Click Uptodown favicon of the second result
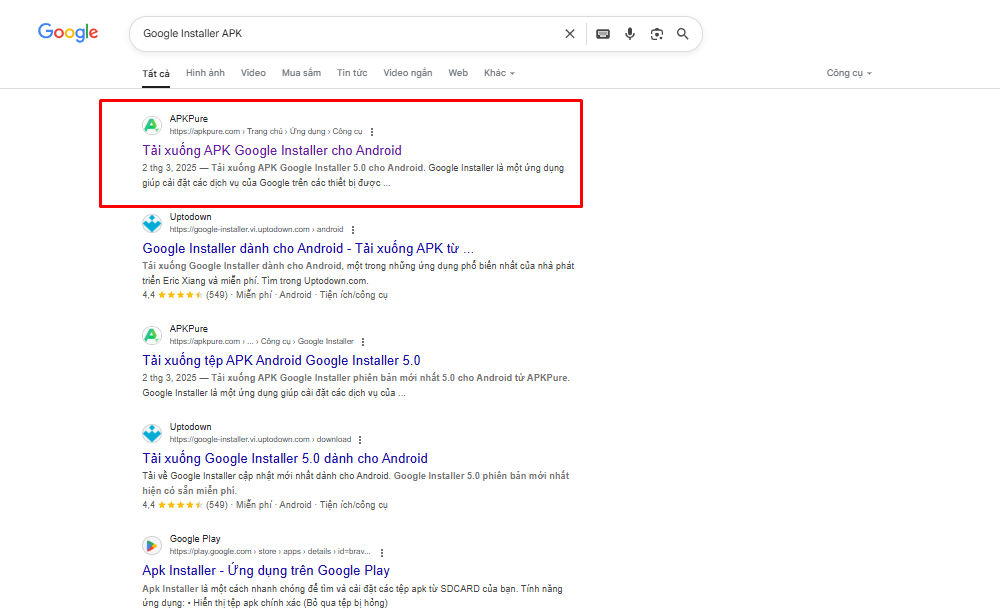Screen dimensions: 1000x612 coord(152,223)
